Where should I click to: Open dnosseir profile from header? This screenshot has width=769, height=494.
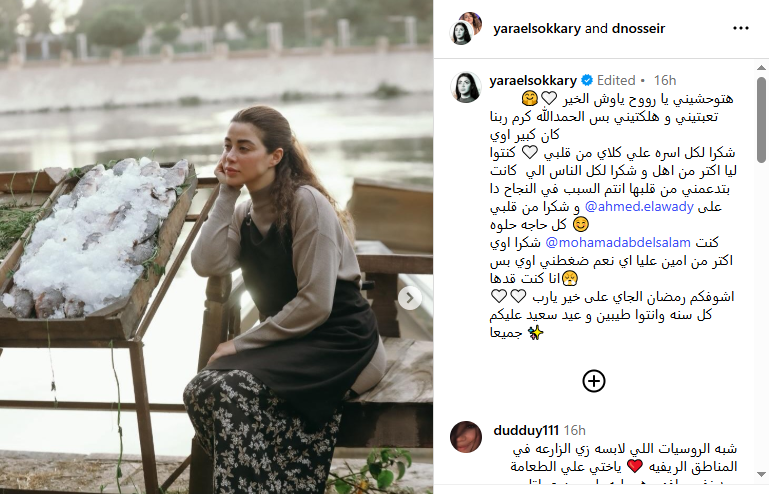pos(639,28)
